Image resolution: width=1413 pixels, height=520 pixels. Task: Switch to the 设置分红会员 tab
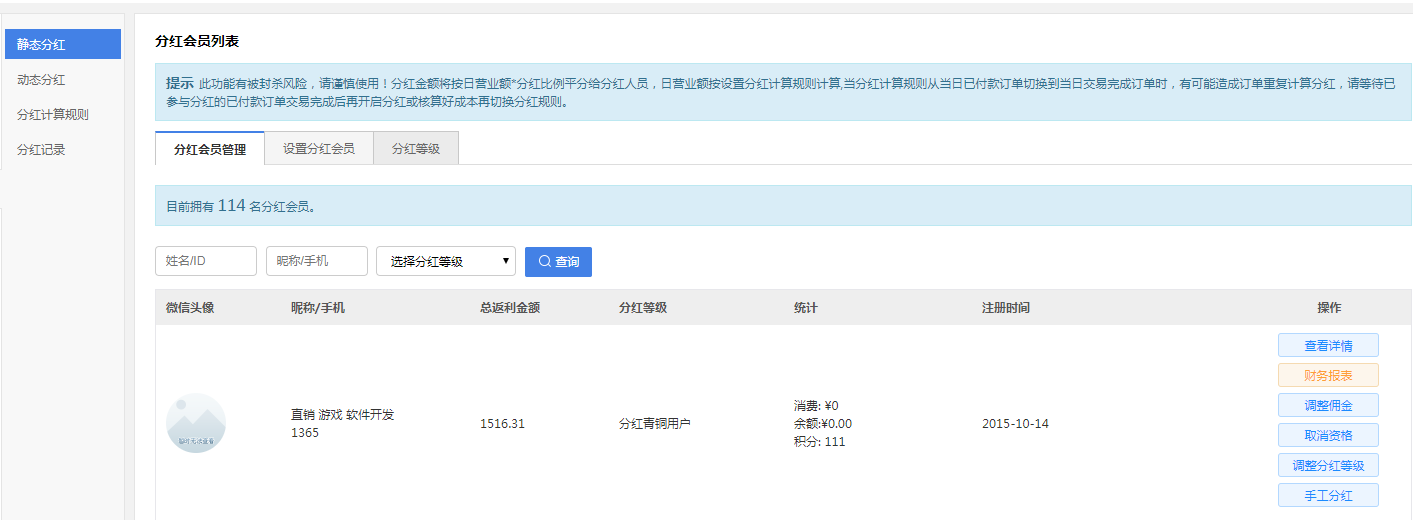pos(318,149)
